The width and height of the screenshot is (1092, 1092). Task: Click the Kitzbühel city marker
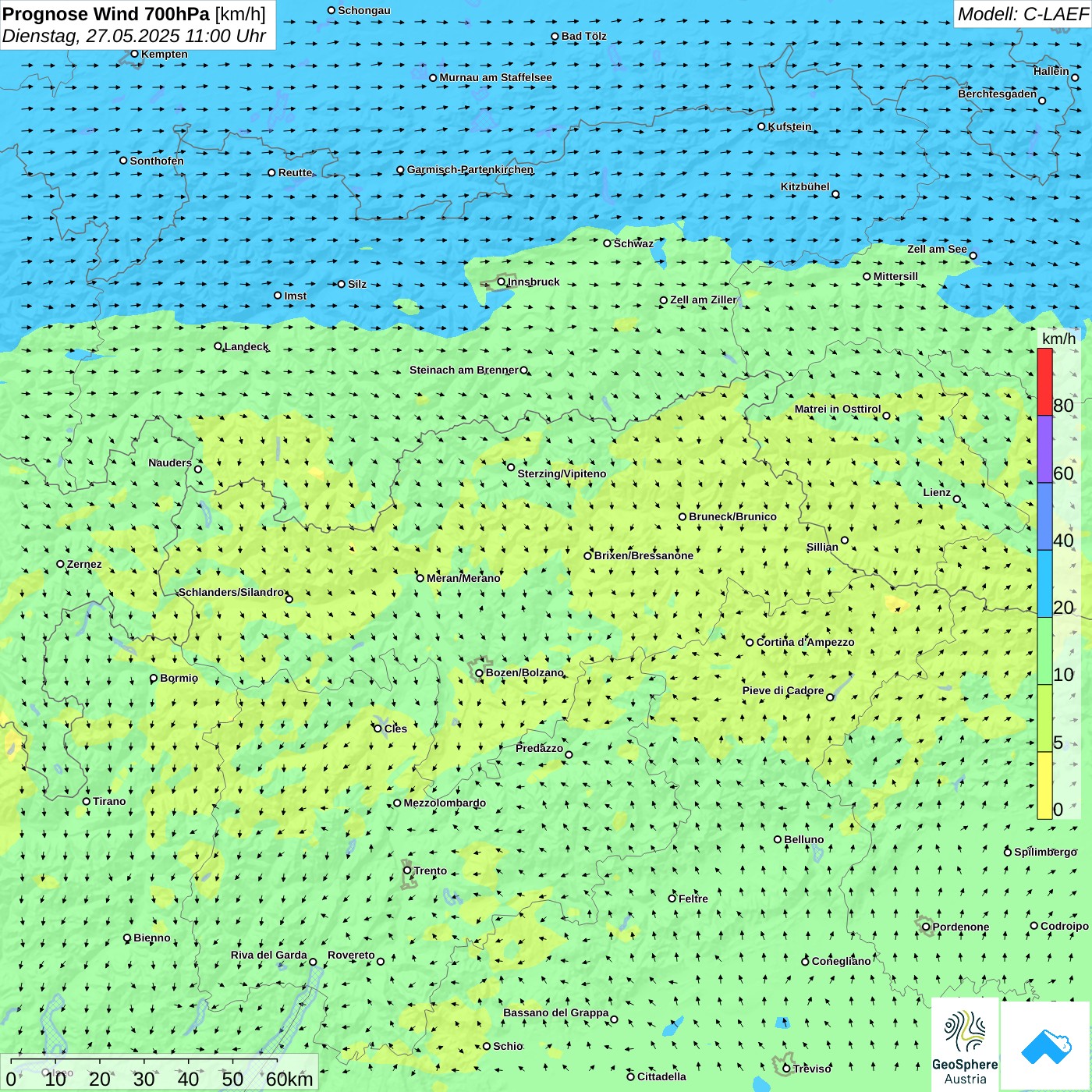pyautogui.click(x=835, y=194)
